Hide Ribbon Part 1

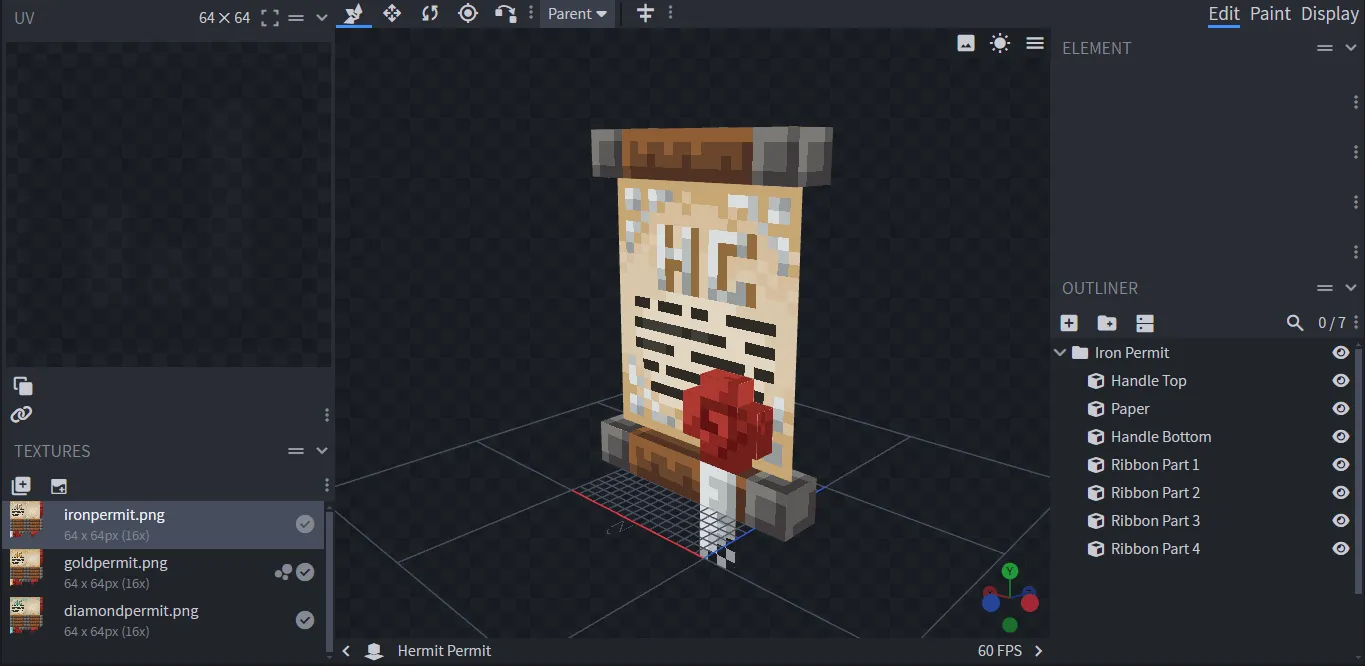point(1341,464)
